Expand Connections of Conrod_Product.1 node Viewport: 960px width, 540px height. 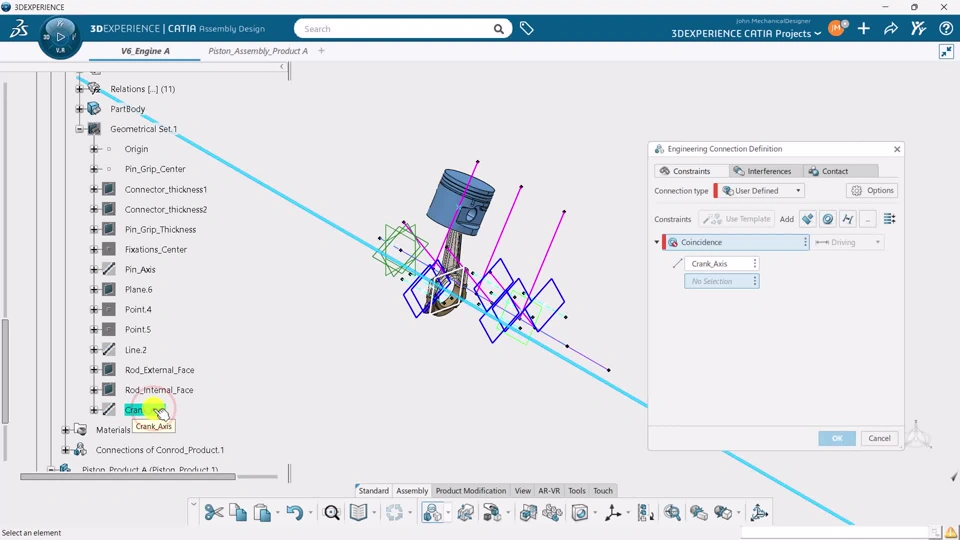(x=65, y=450)
